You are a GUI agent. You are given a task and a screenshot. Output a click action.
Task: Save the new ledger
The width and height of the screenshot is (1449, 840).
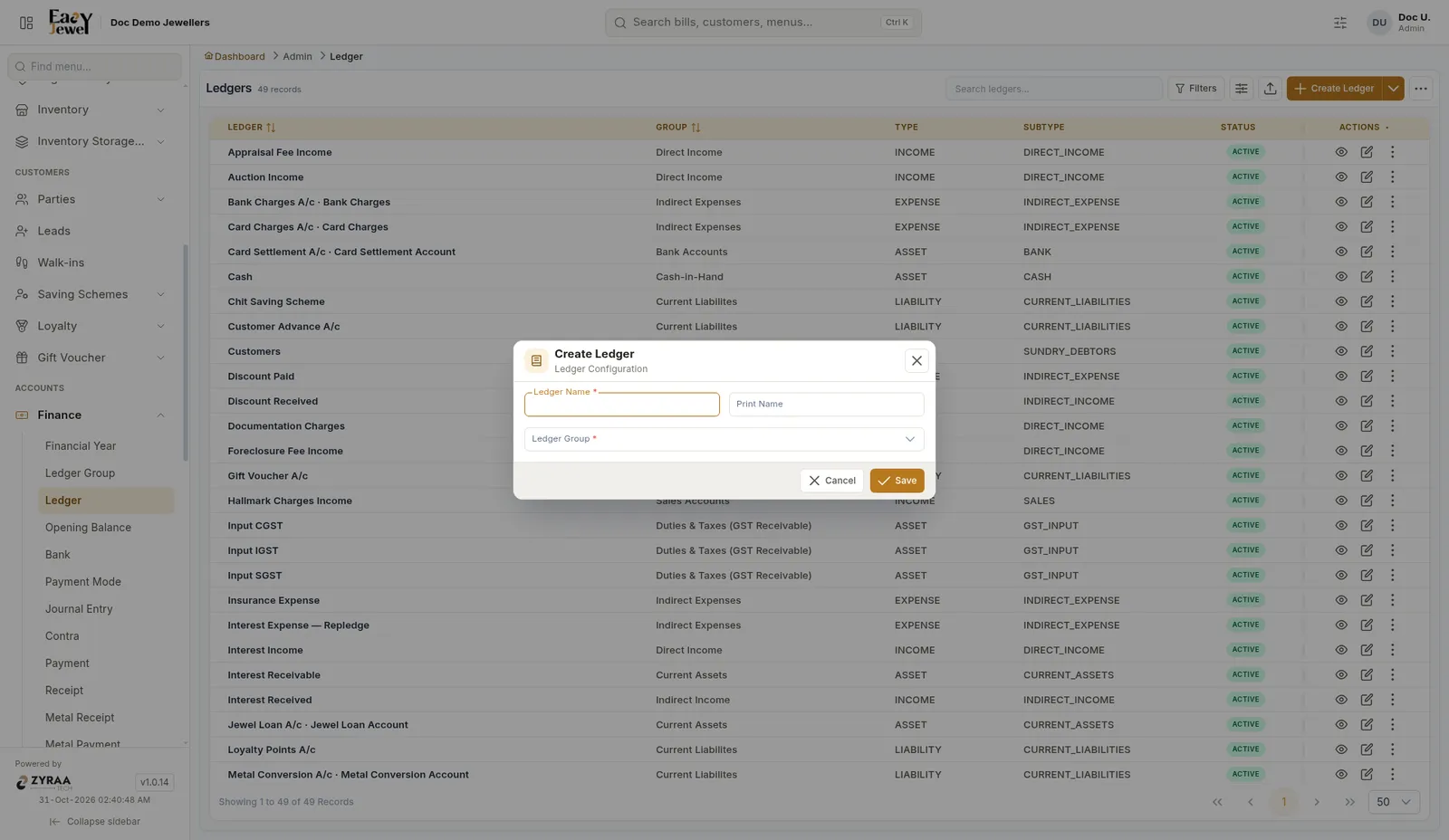point(897,481)
